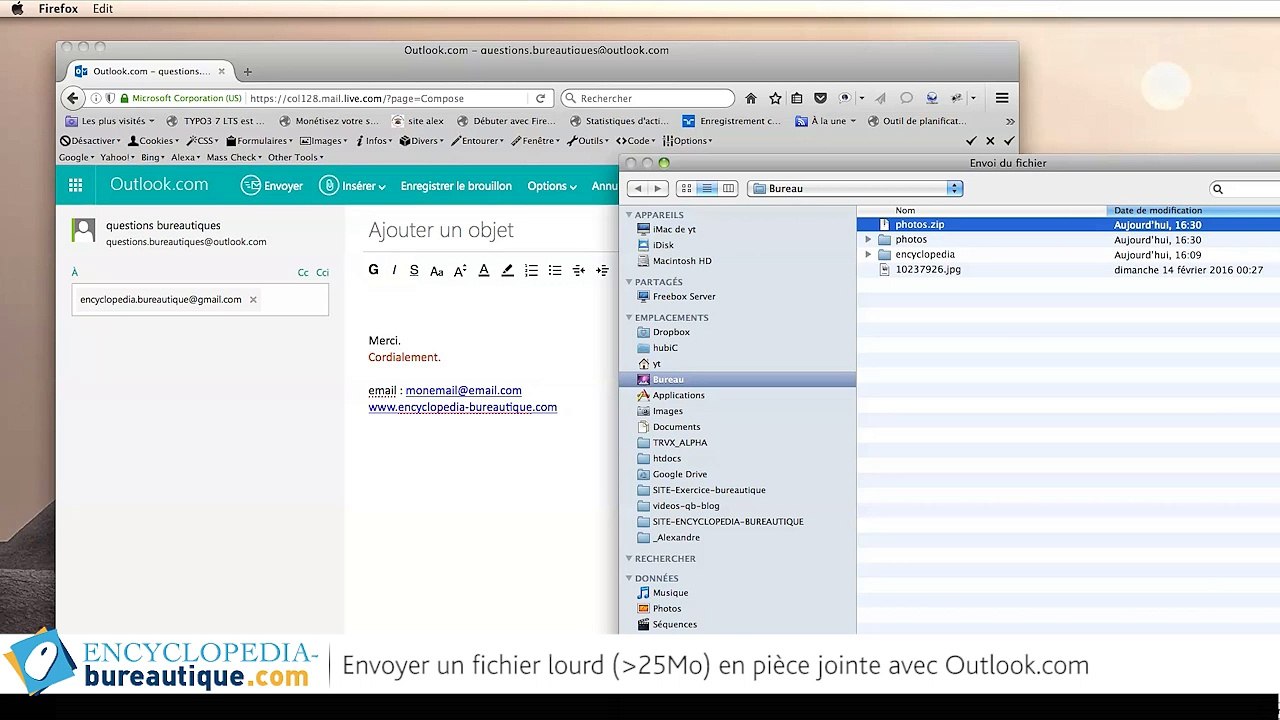
Task: Switch file dialog to list view
Action: [x=707, y=188]
